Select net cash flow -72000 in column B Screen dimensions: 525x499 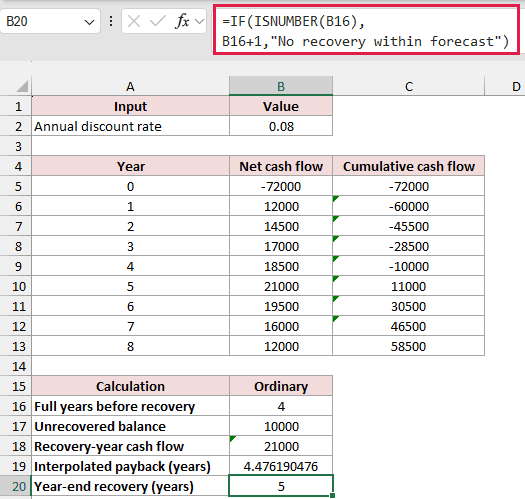pos(281,186)
